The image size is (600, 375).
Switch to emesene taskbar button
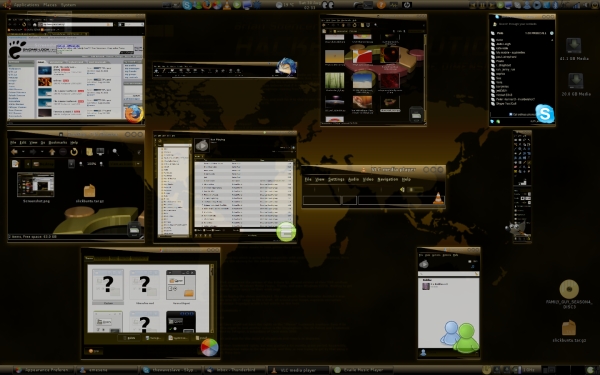107,370
